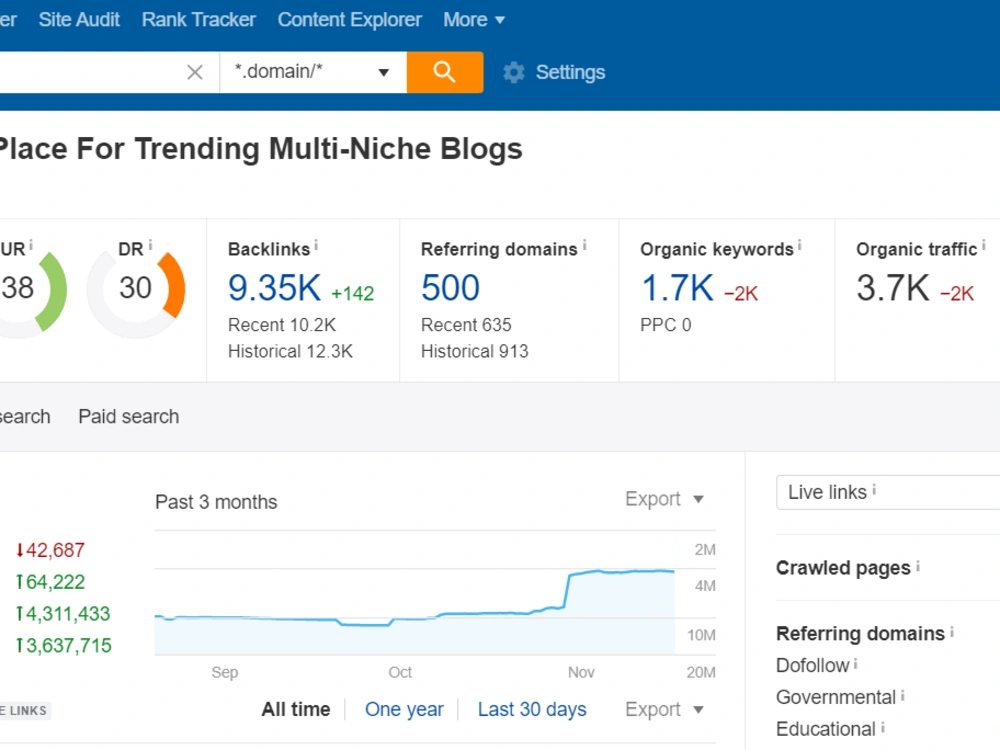Click the info icon beside DR
The height and width of the screenshot is (750, 1000).
tap(151, 245)
